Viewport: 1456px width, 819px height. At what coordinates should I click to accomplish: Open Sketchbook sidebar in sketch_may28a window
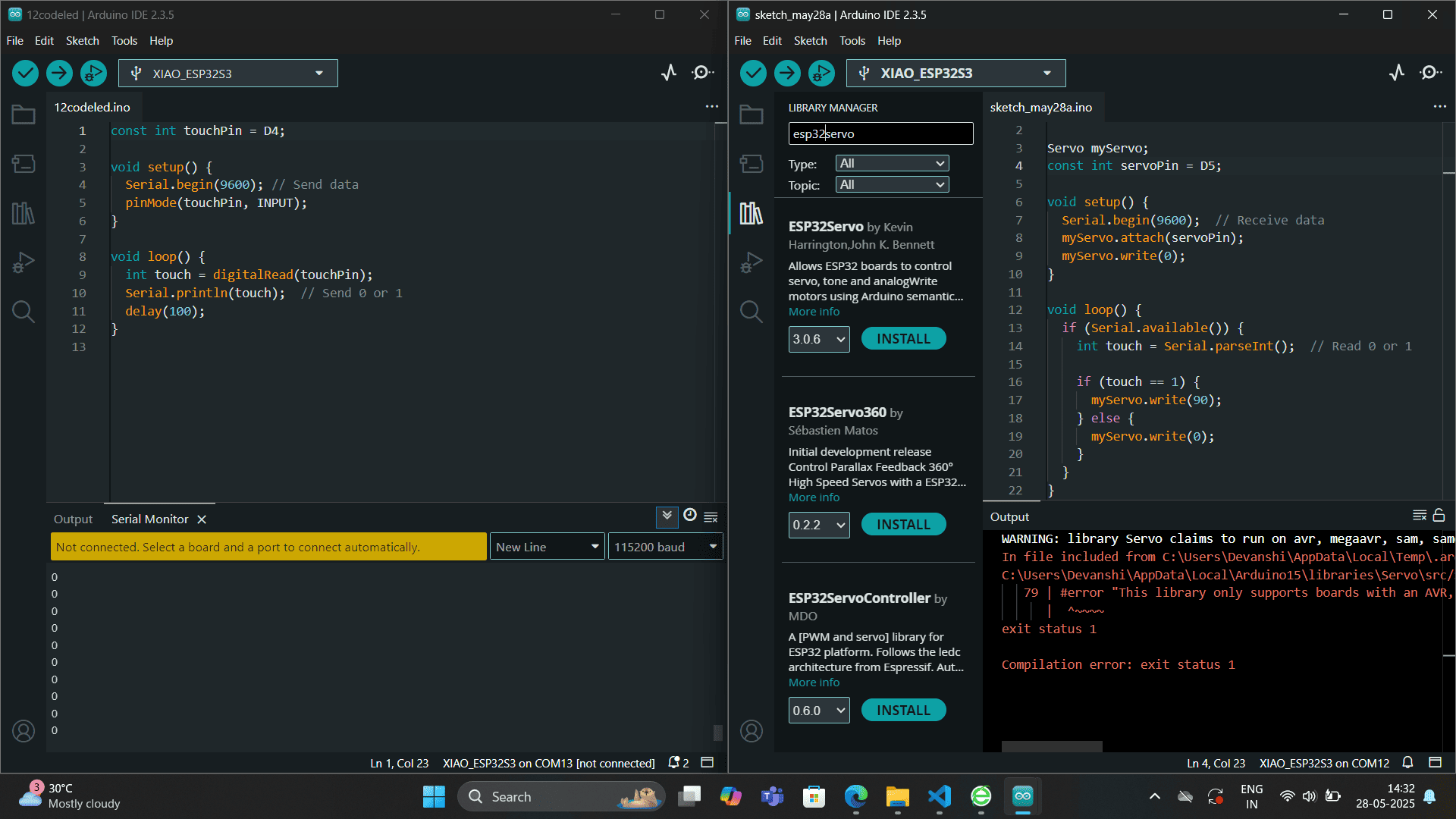pos(752,115)
